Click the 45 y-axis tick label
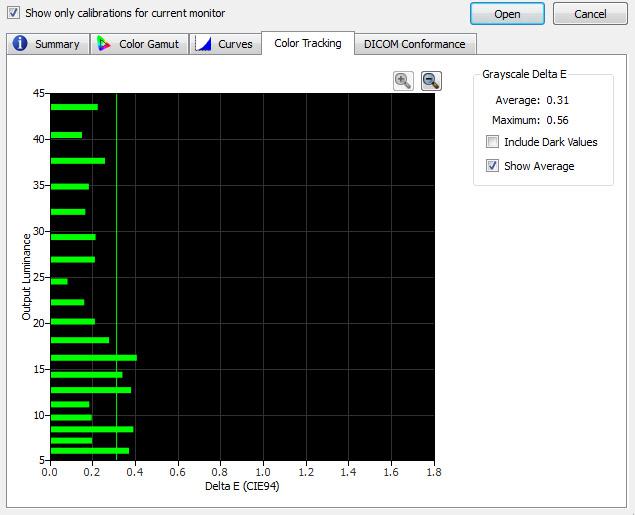 click(x=39, y=93)
